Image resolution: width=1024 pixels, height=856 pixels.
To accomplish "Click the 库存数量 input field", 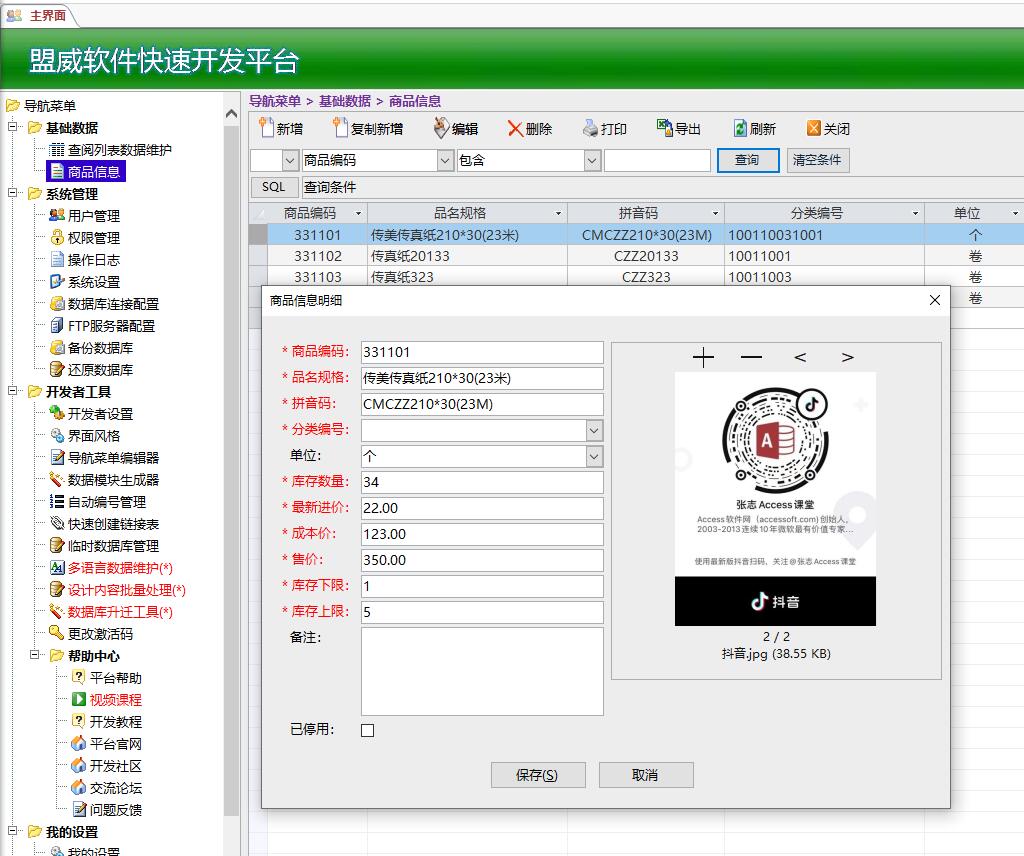I will (482, 482).
